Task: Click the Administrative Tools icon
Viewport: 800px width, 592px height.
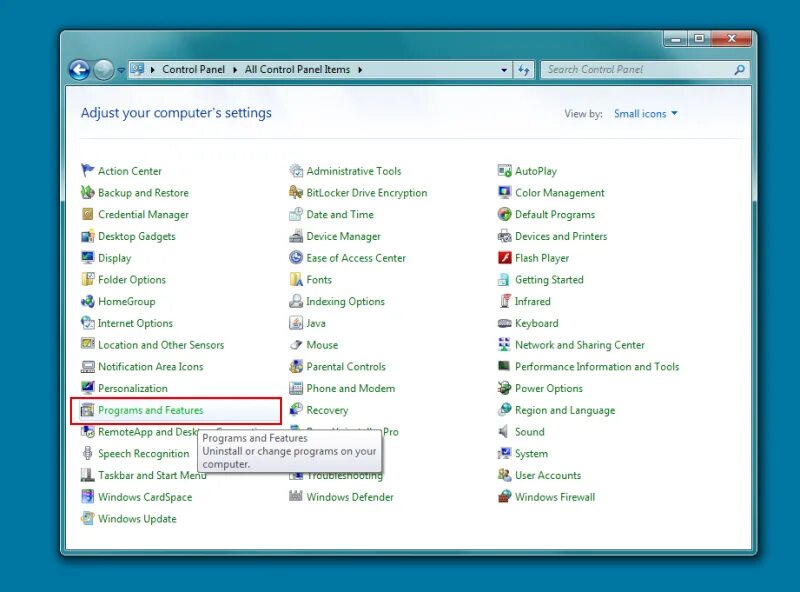Action: tap(296, 170)
